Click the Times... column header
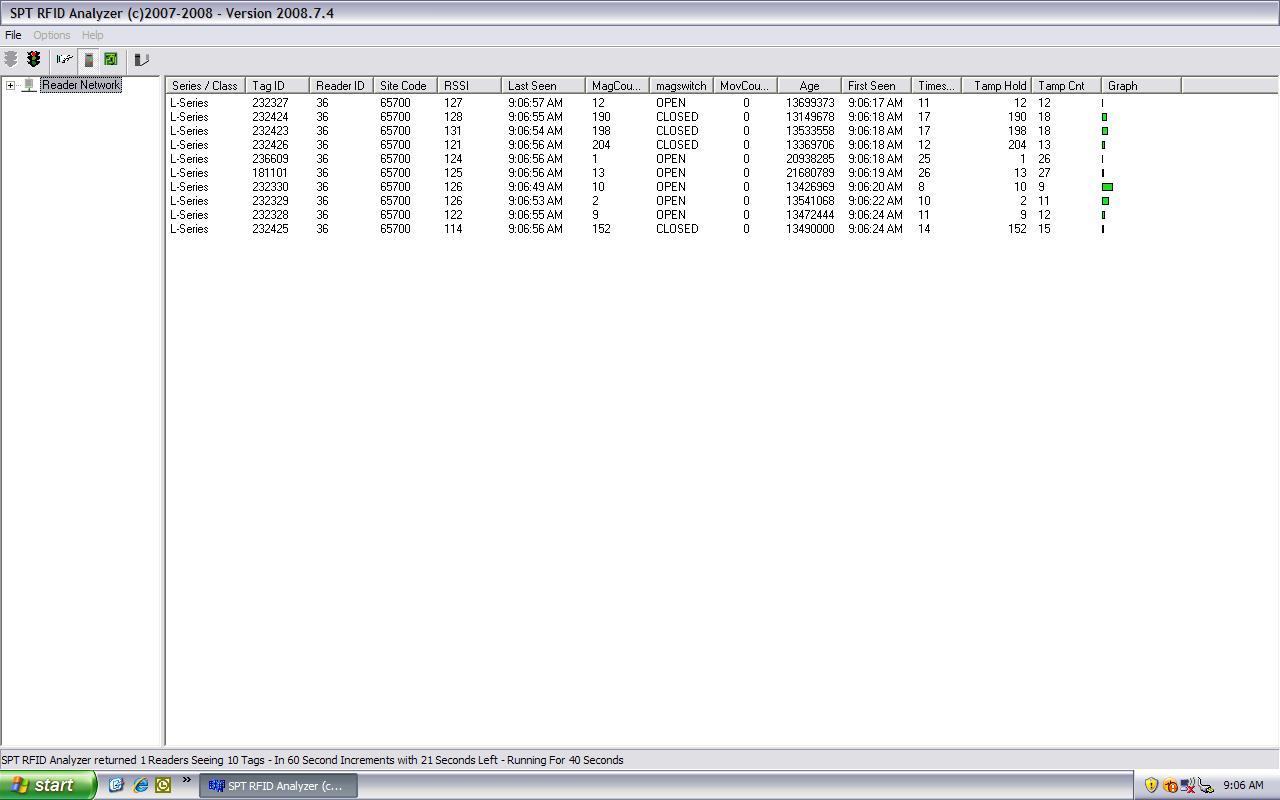Viewport: 1280px width, 800px height. (x=936, y=86)
